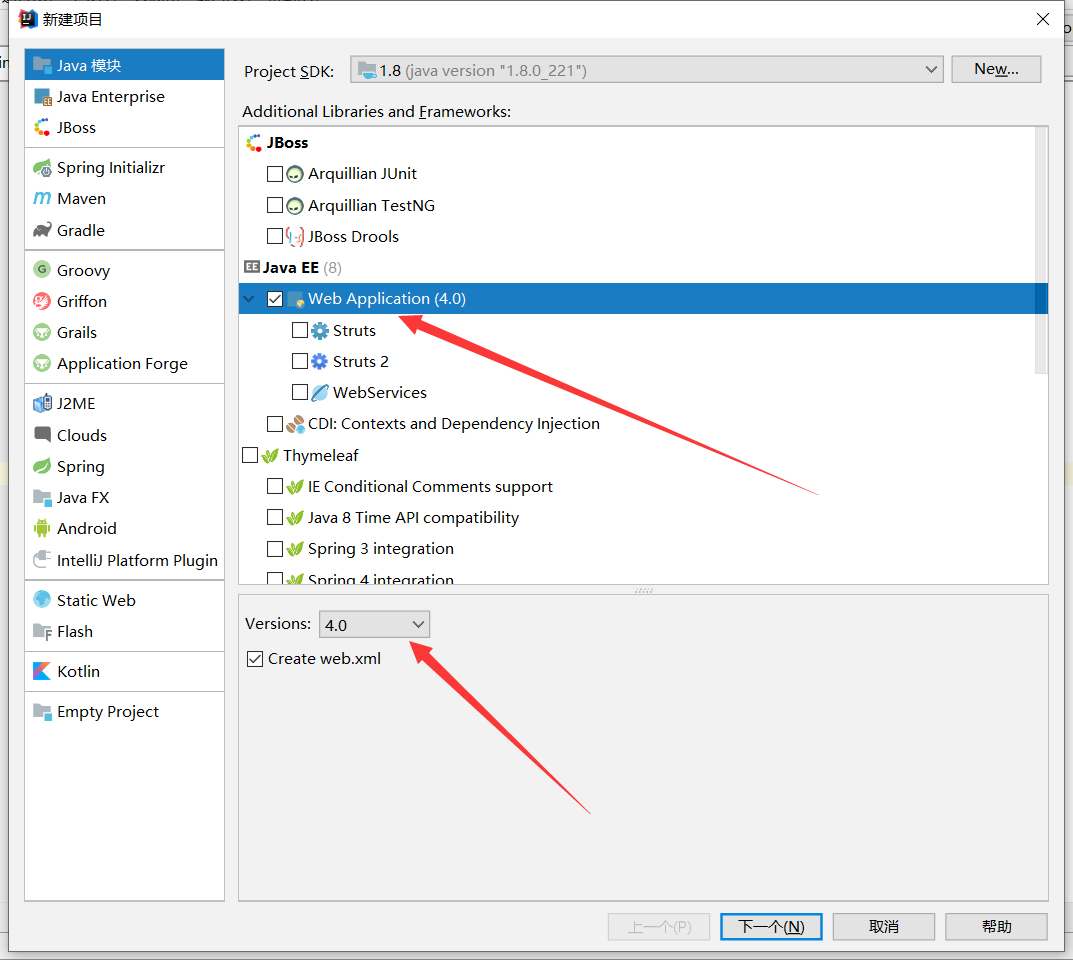Viewport: 1073px width, 960px height.
Task: Click the Arquillian TestNG alien icon
Action: (x=295, y=205)
